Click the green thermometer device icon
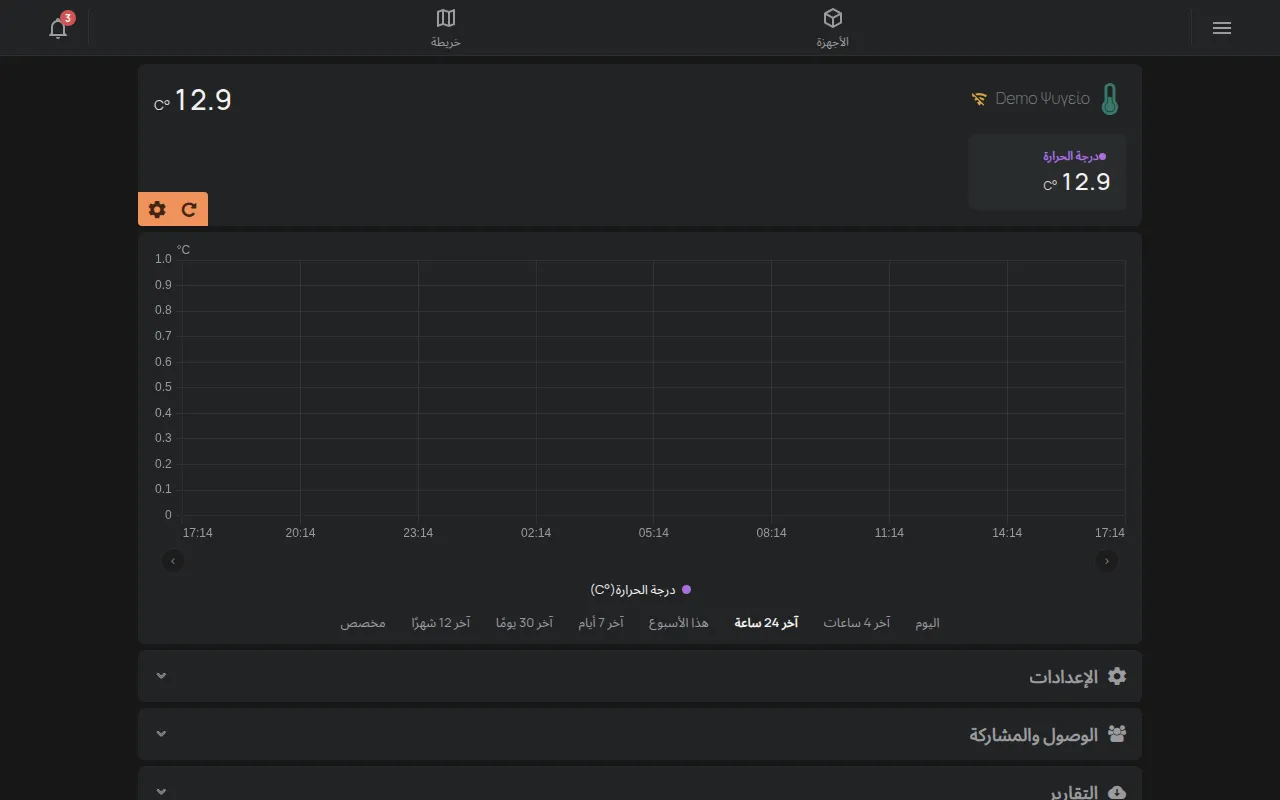1280x800 pixels. 1109,99
